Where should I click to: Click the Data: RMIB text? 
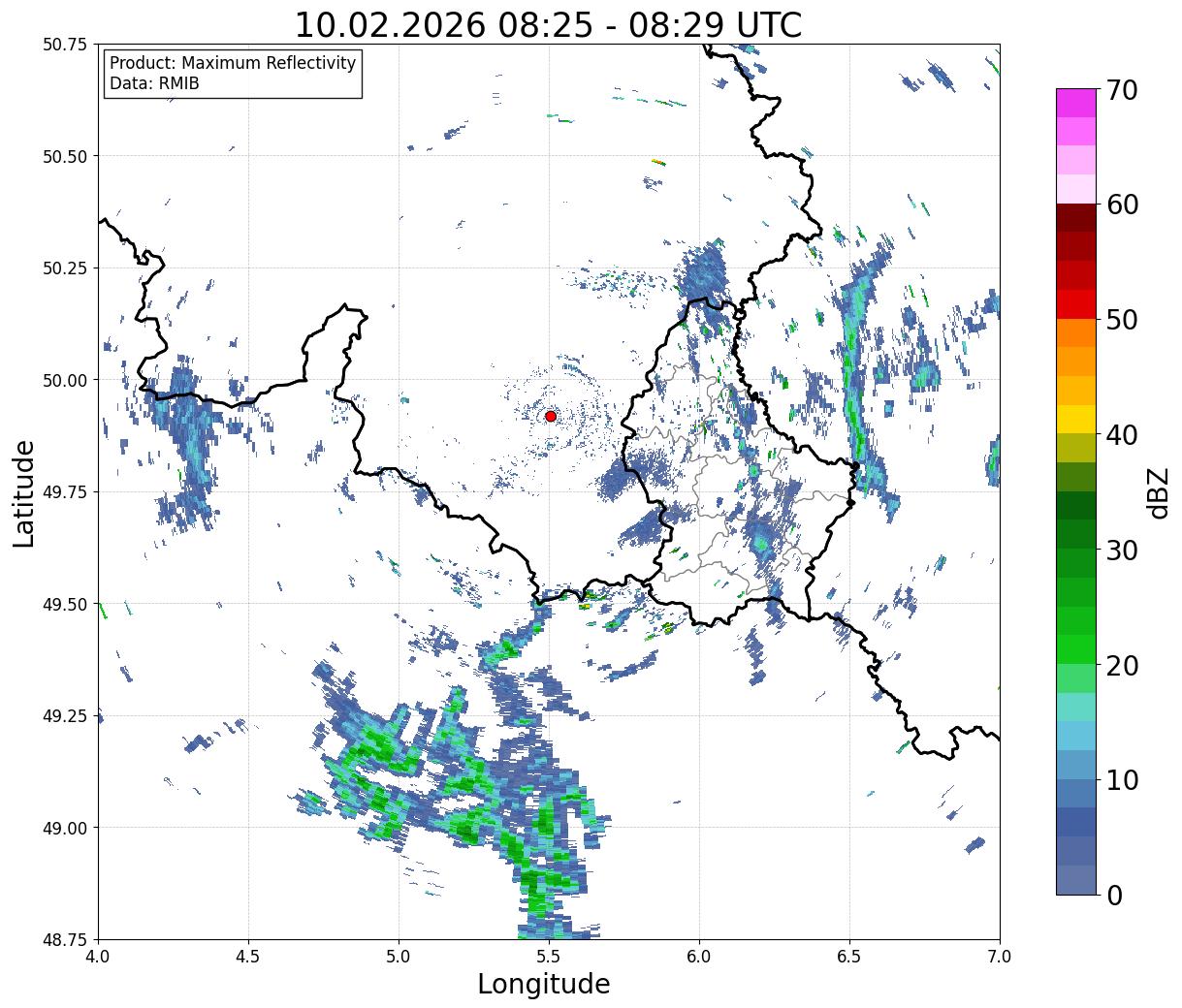coord(154,84)
